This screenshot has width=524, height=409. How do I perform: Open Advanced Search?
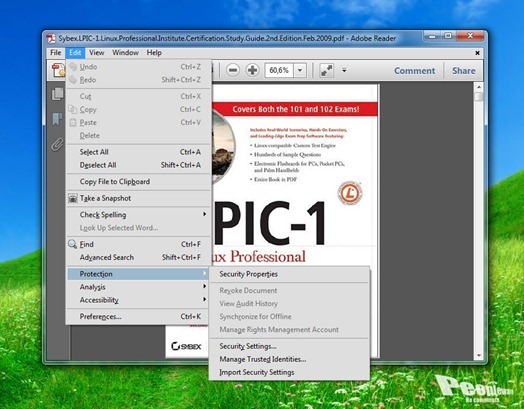tap(139, 257)
